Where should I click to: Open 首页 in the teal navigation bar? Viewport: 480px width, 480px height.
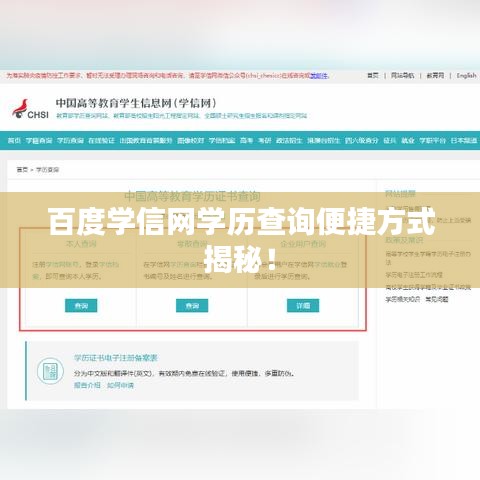(14, 140)
